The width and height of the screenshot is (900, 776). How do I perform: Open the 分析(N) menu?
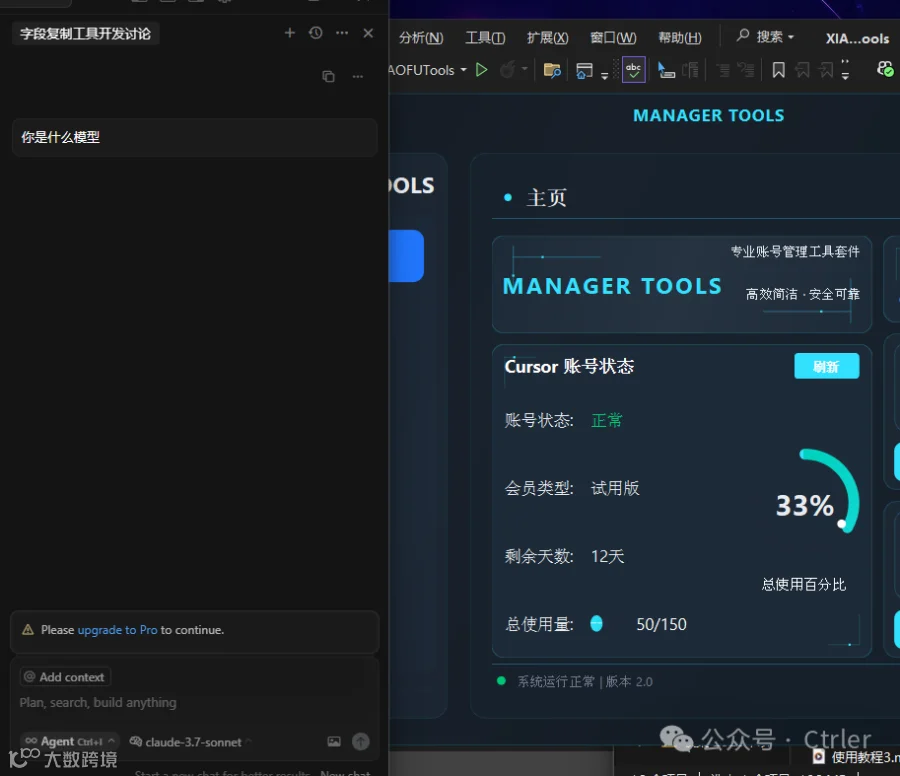point(421,38)
